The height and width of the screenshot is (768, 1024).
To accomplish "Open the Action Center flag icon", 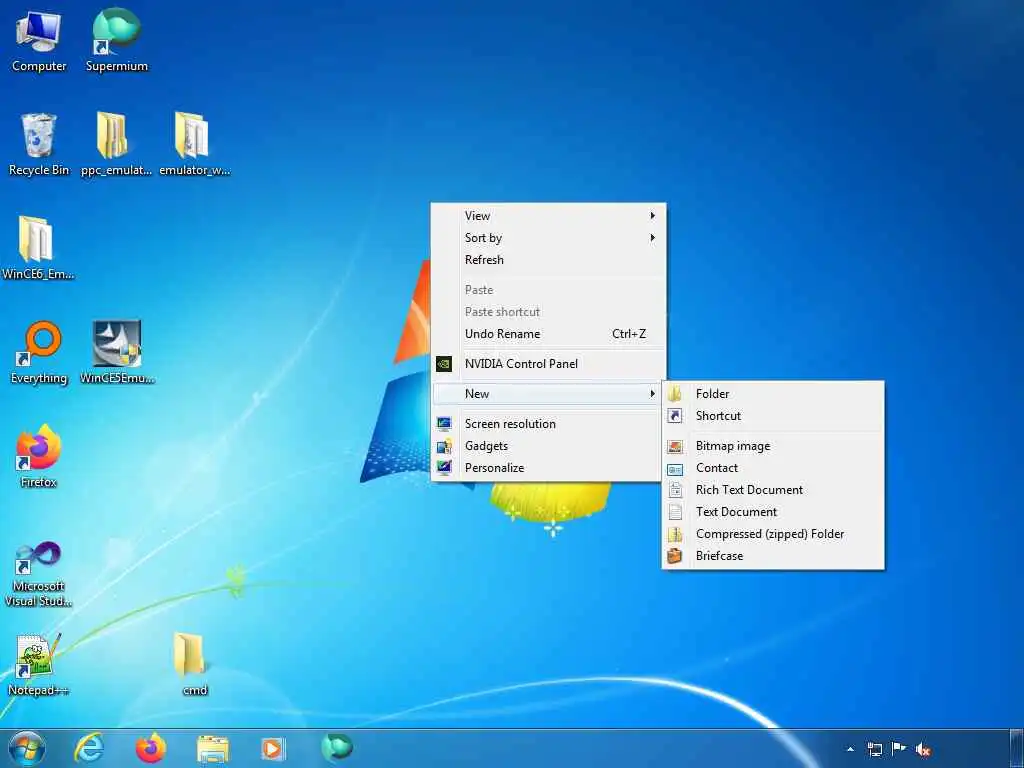I will pos(899,749).
